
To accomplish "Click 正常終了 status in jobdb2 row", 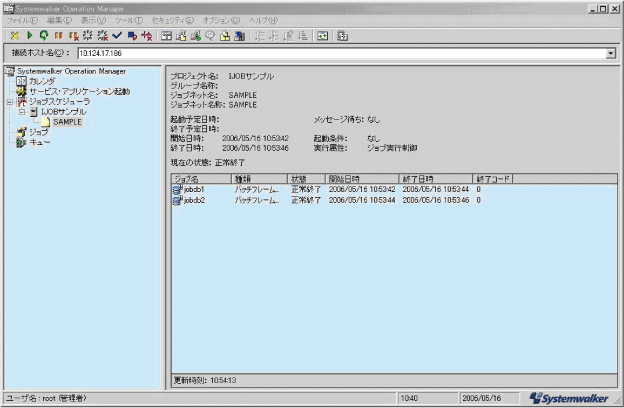I will 306,200.
